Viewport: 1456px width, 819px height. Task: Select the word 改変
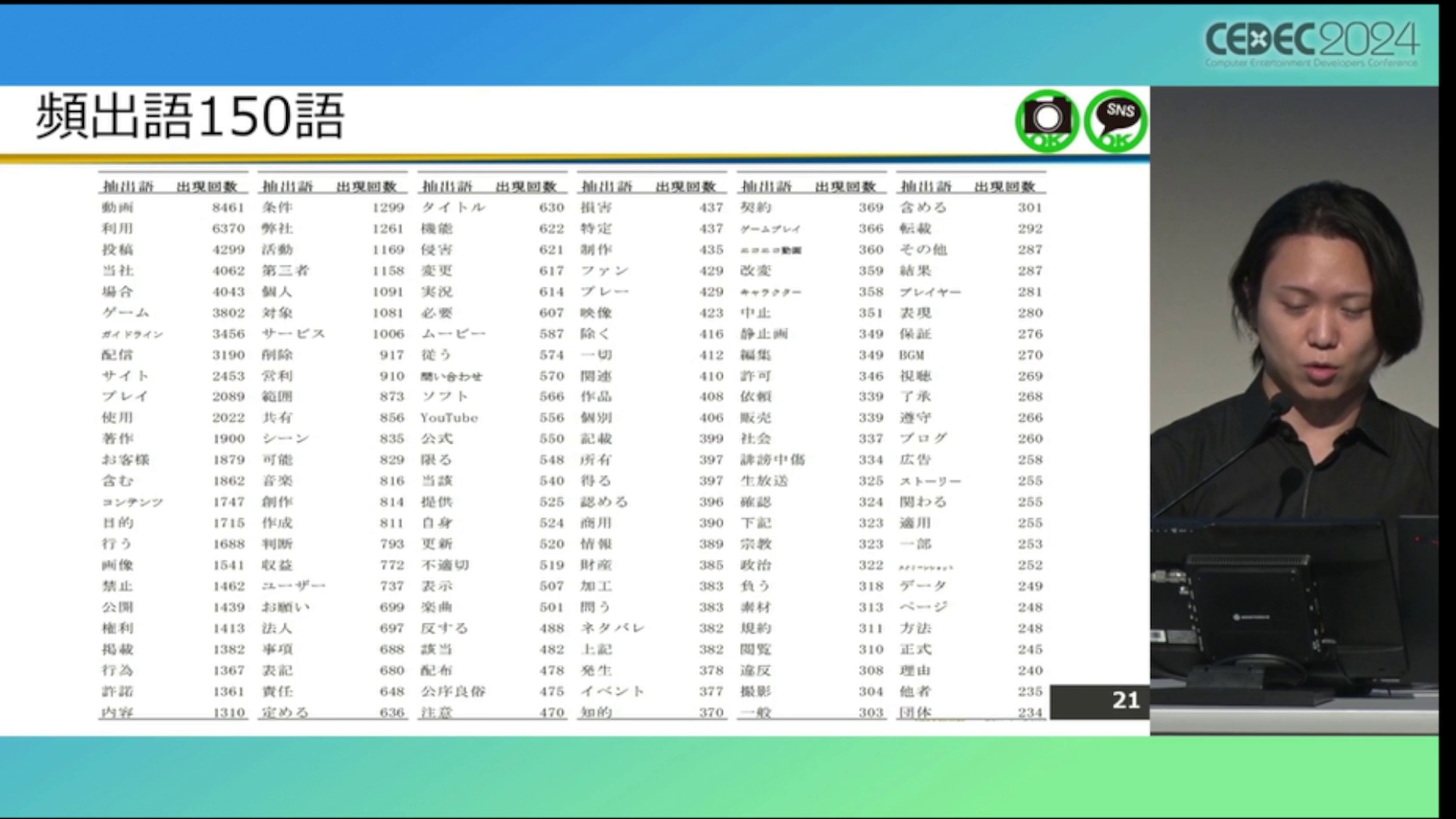point(756,270)
